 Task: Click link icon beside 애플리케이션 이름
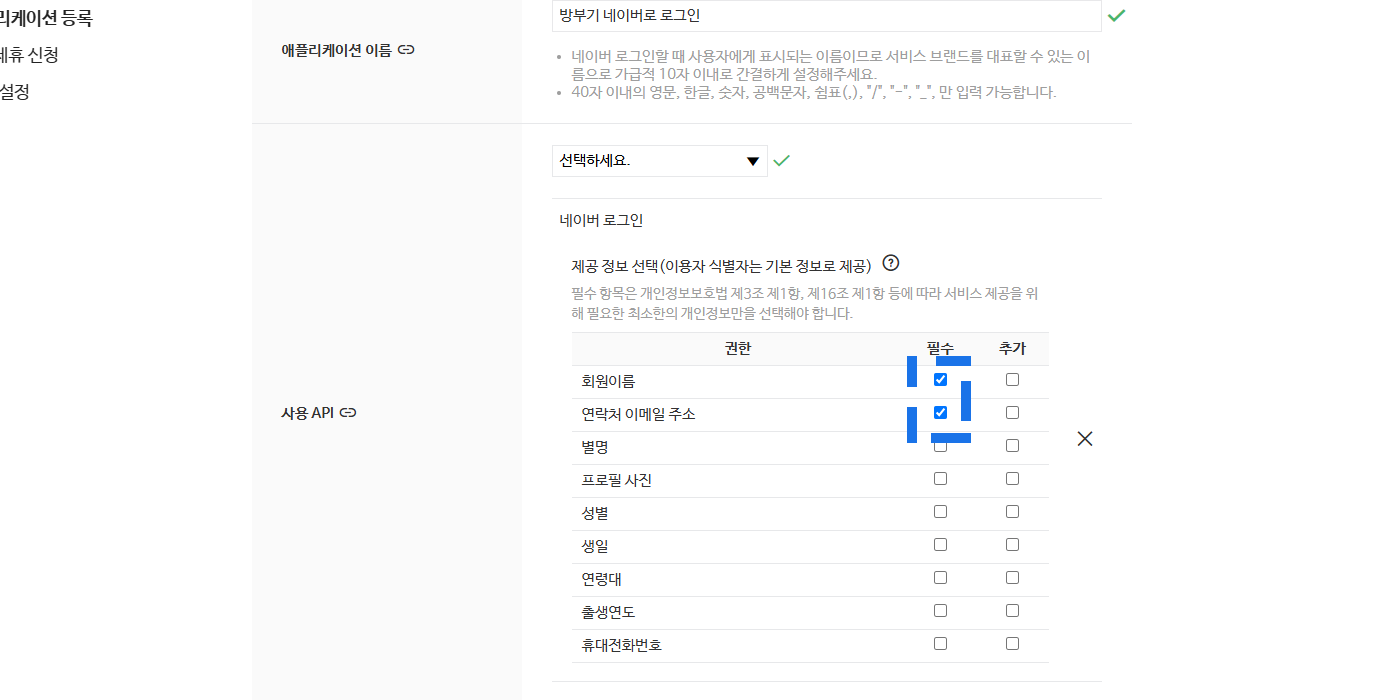406,49
